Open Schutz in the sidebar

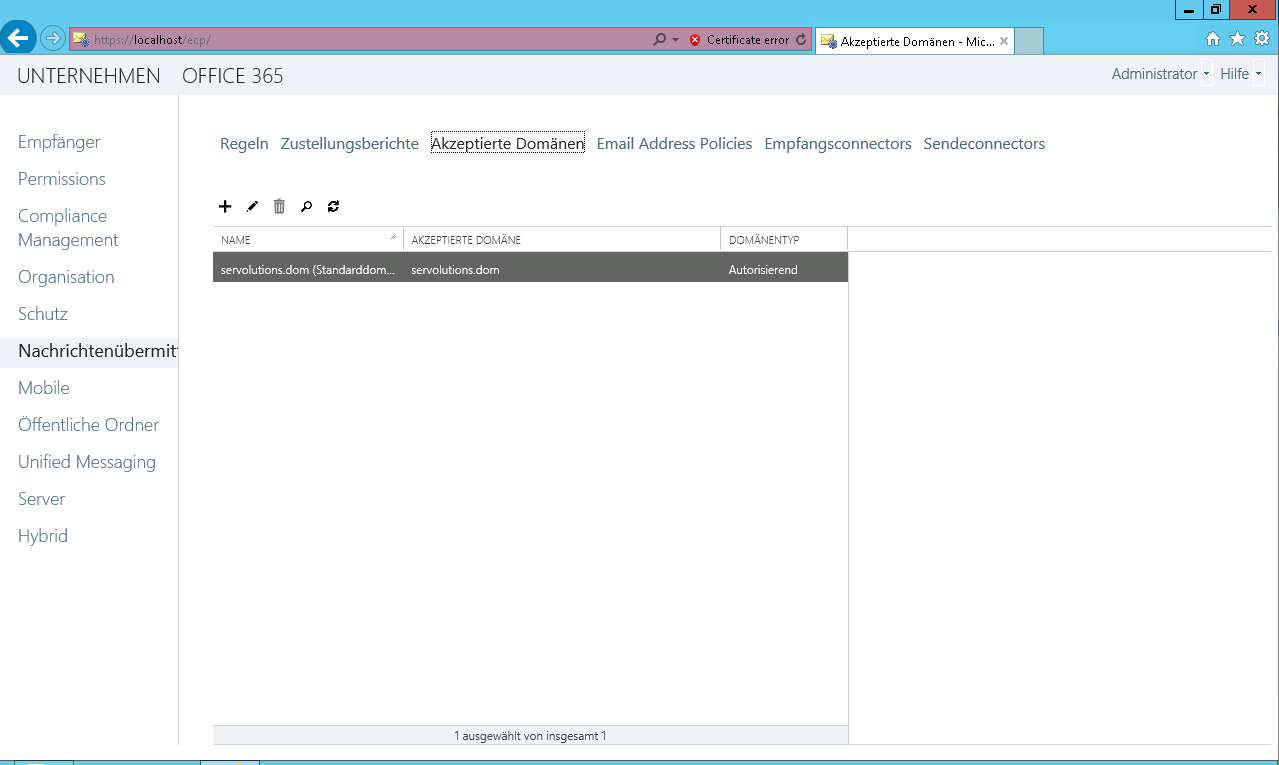point(43,314)
